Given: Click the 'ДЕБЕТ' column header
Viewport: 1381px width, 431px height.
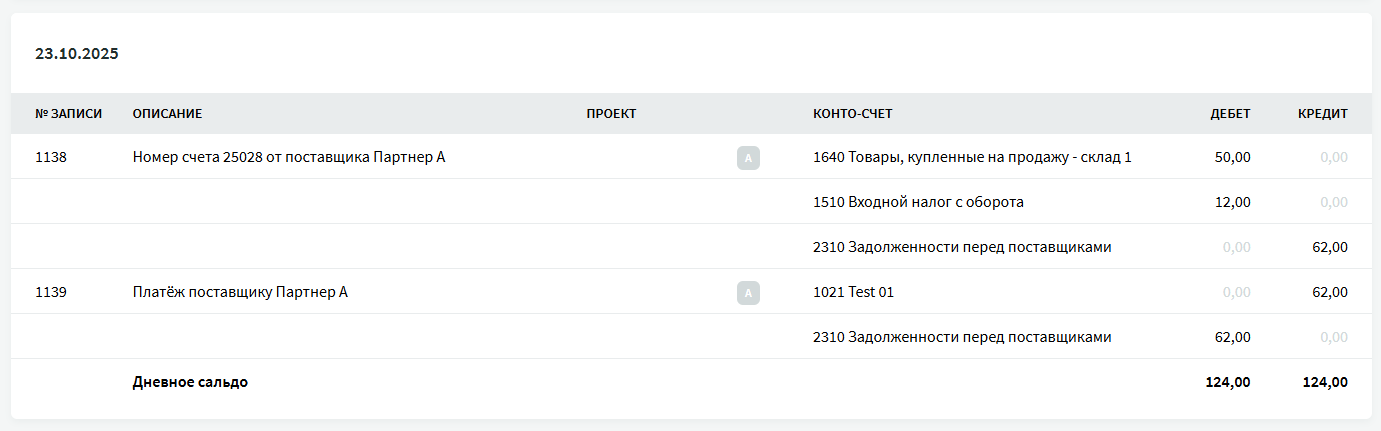Looking at the screenshot, I should (x=1230, y=114).
